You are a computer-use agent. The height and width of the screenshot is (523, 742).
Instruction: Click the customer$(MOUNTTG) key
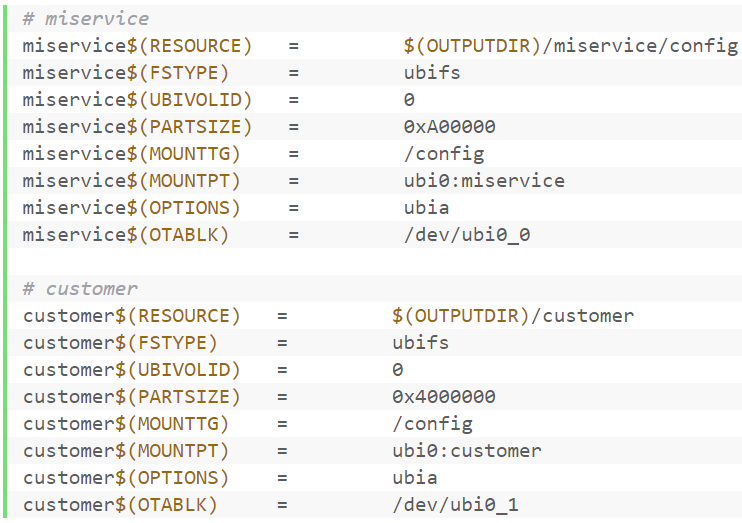[x=126, y=424]
